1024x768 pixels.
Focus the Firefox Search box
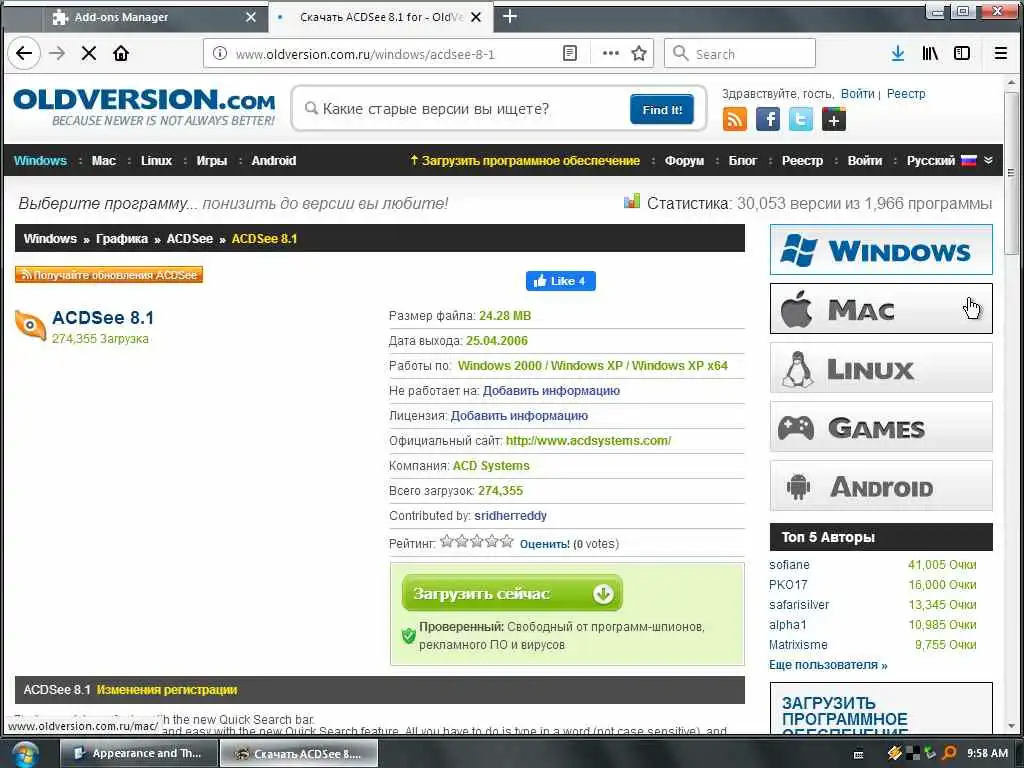tap(740, 54)
